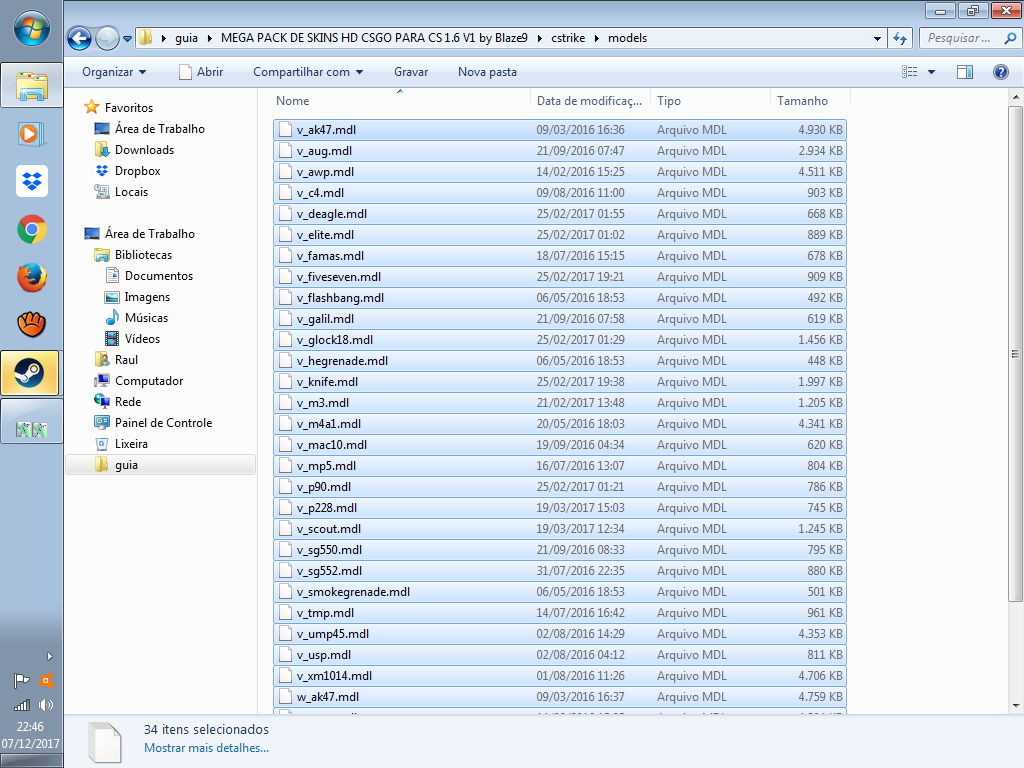Sort by Tamanho column header
This screenshot has height=768, width=1024.
coord(810,101)
